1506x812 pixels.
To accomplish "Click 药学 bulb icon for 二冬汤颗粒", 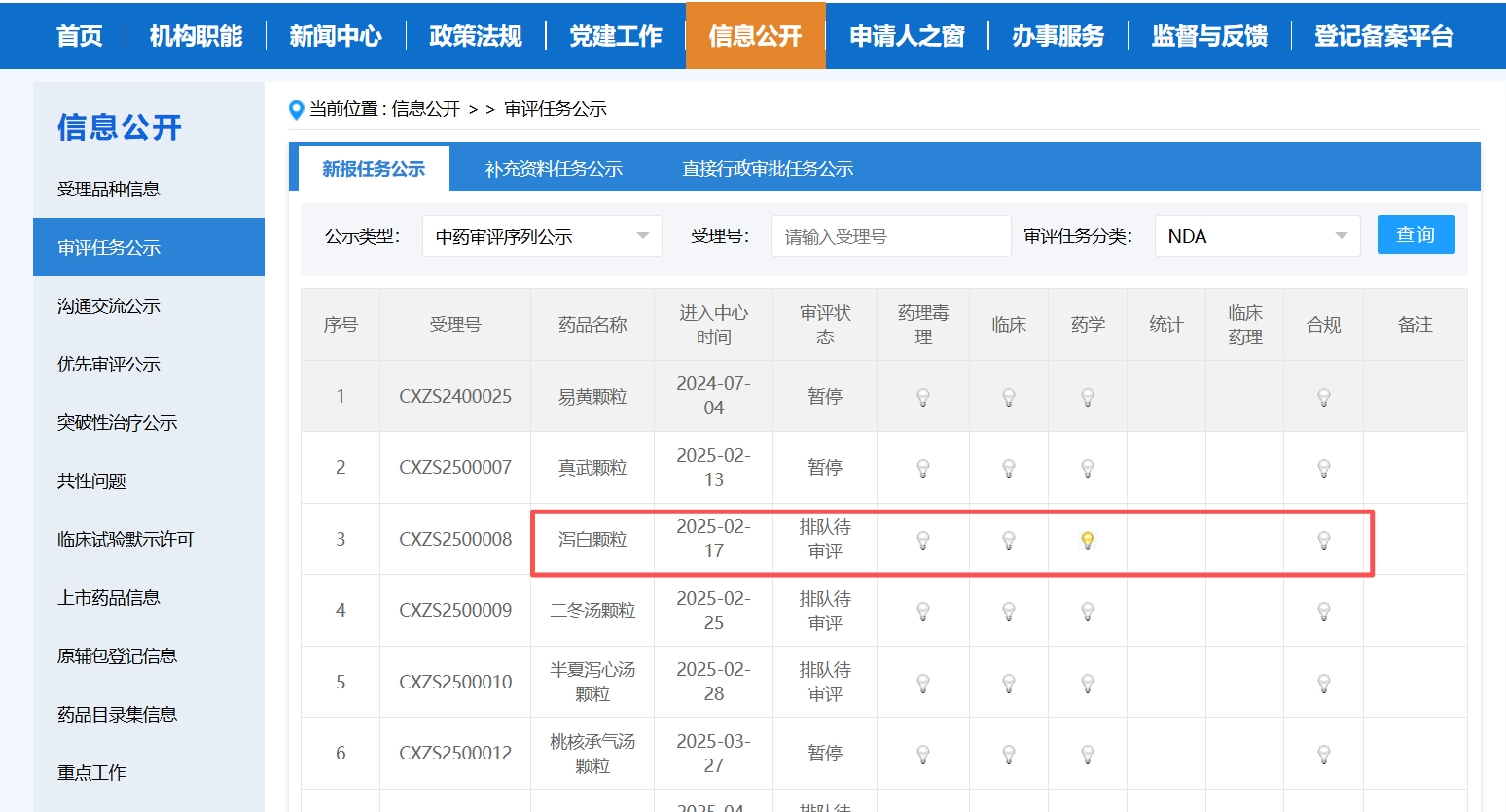I will click(x=1088, y=612).
